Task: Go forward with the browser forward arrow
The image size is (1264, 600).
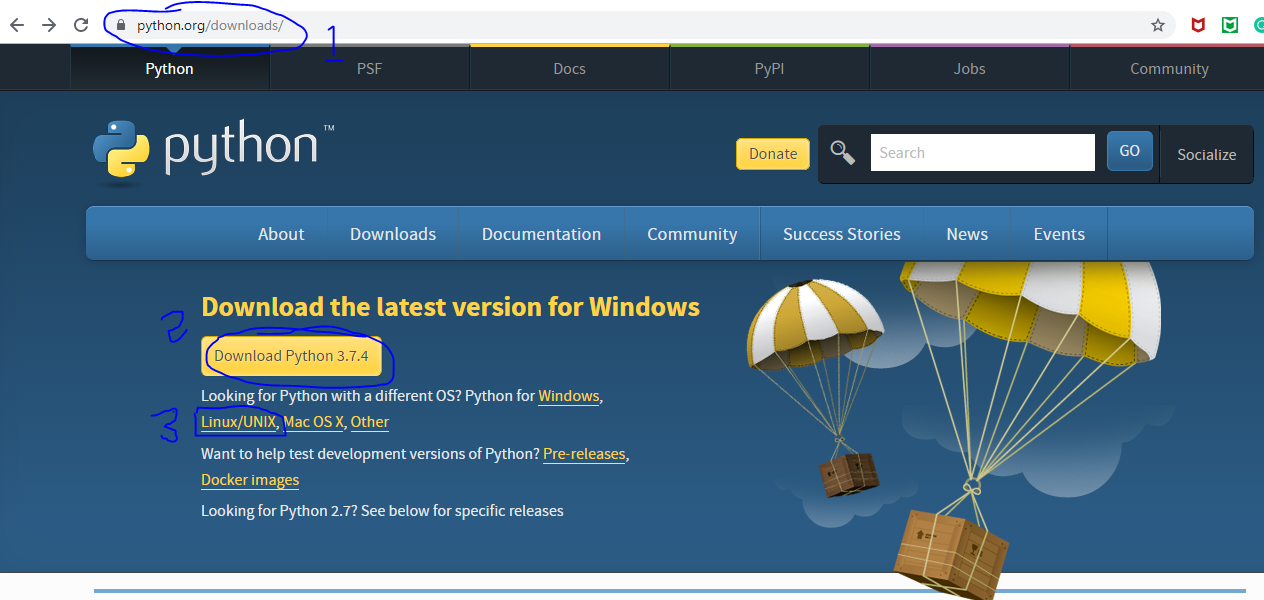Action: (49, 25)
